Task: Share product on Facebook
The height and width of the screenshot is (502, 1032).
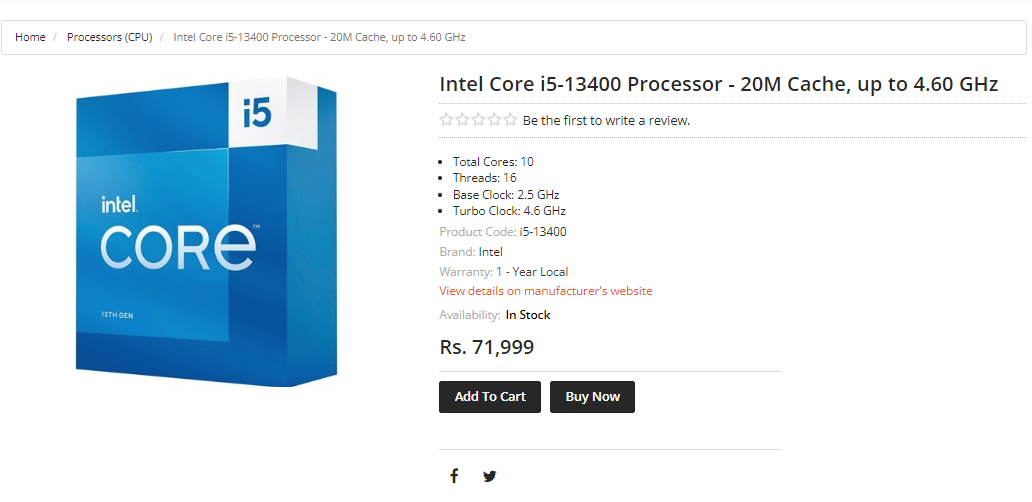Action: 454,476
